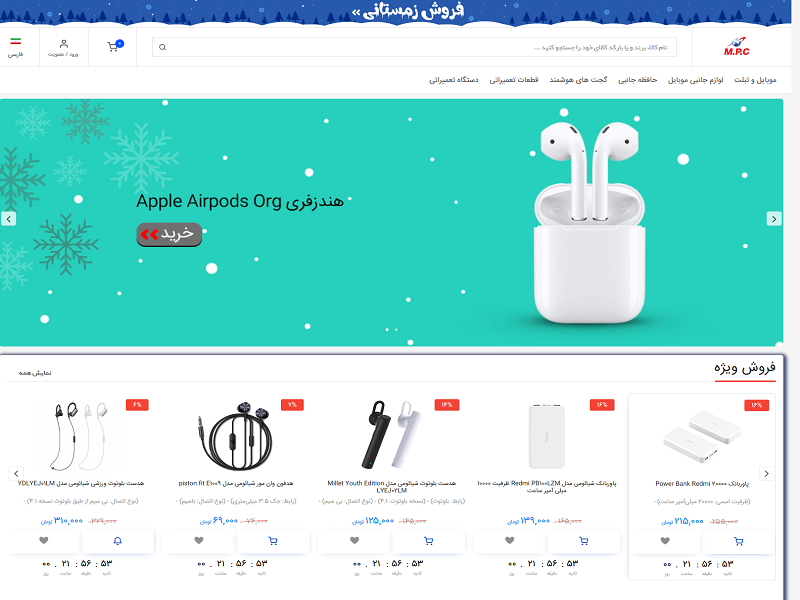Toggle wishlist heart for Redmi PB100LZM powerbank

(x=510, y=540)
